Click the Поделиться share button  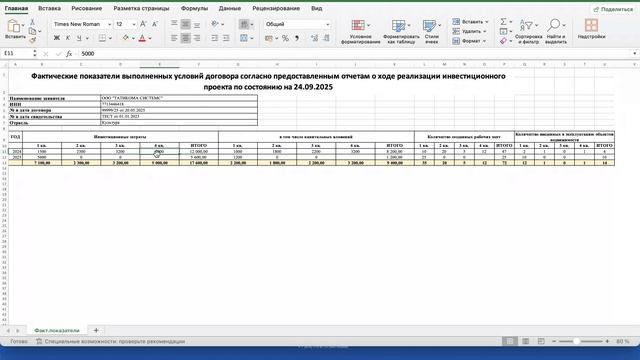tap(613, 9)
